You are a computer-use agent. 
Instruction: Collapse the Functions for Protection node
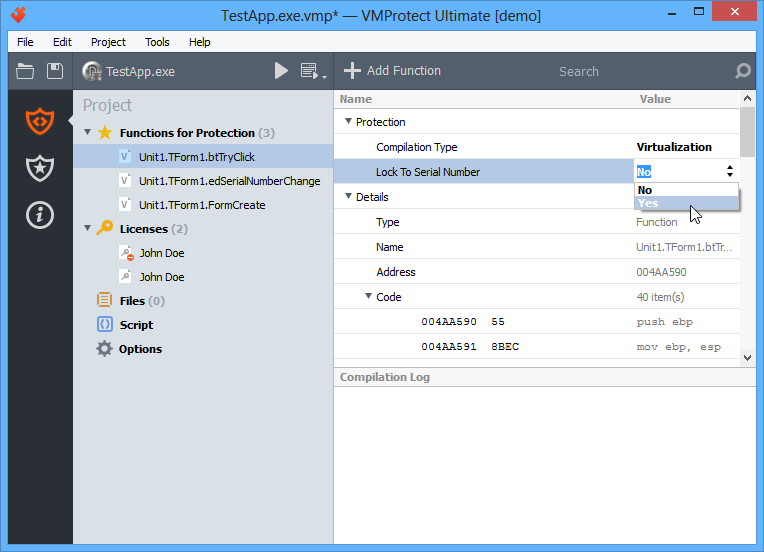point(88,132)
